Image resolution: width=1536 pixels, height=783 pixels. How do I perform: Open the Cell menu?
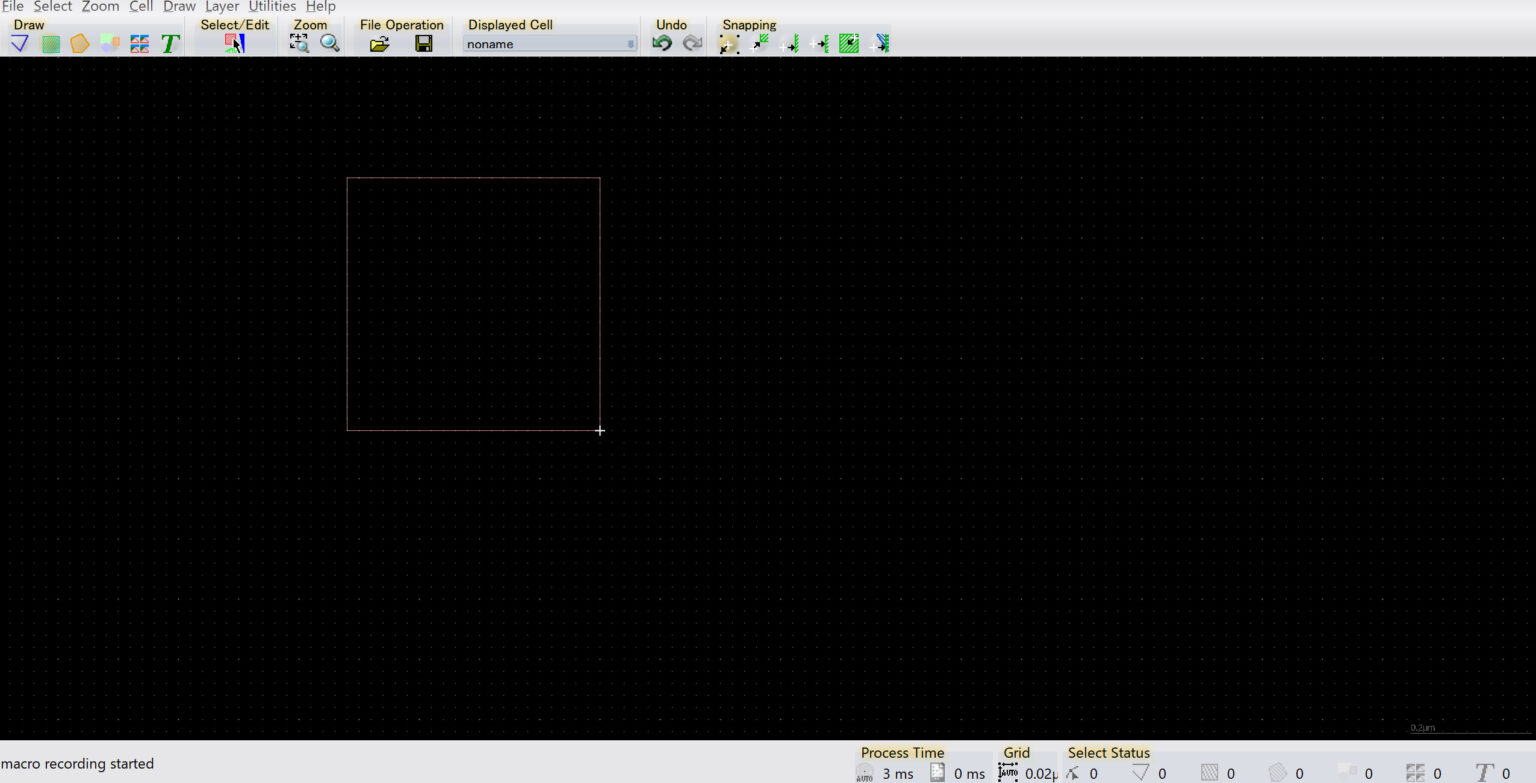pos(141,6)
